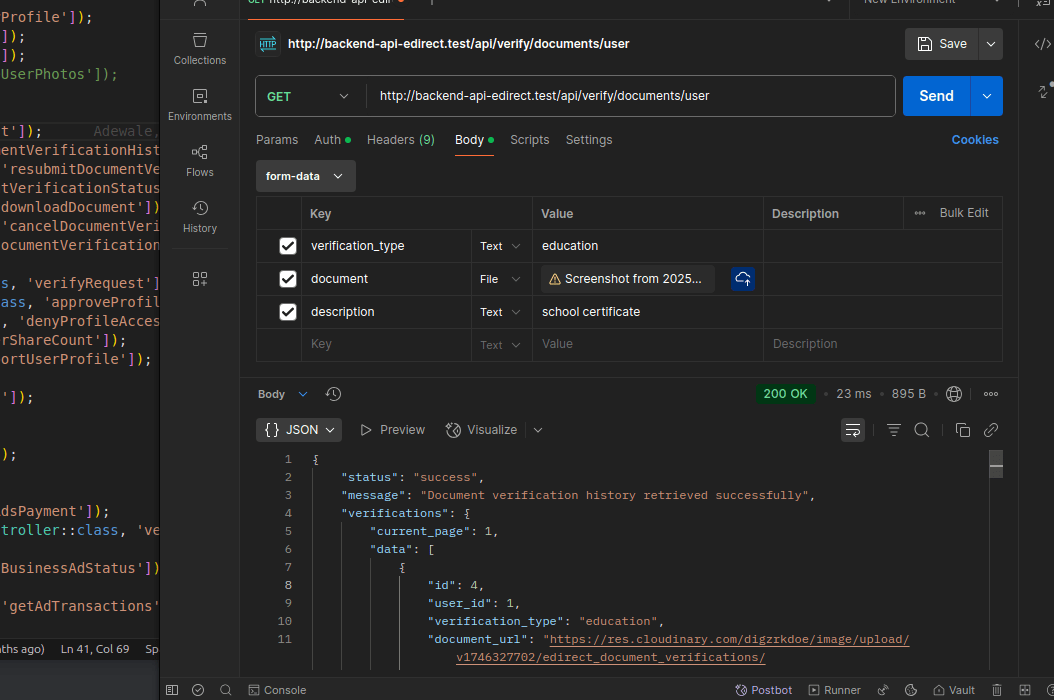Open the Environments sidebar panel
1054x700 pixels.
click(200, 105)
